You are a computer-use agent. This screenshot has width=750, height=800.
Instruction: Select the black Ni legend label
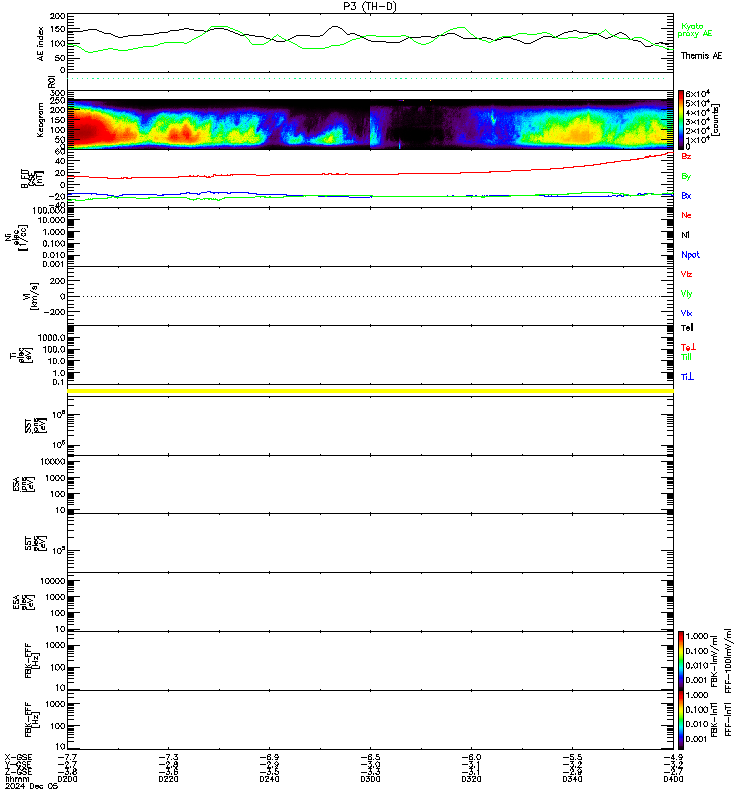(685, 235)
